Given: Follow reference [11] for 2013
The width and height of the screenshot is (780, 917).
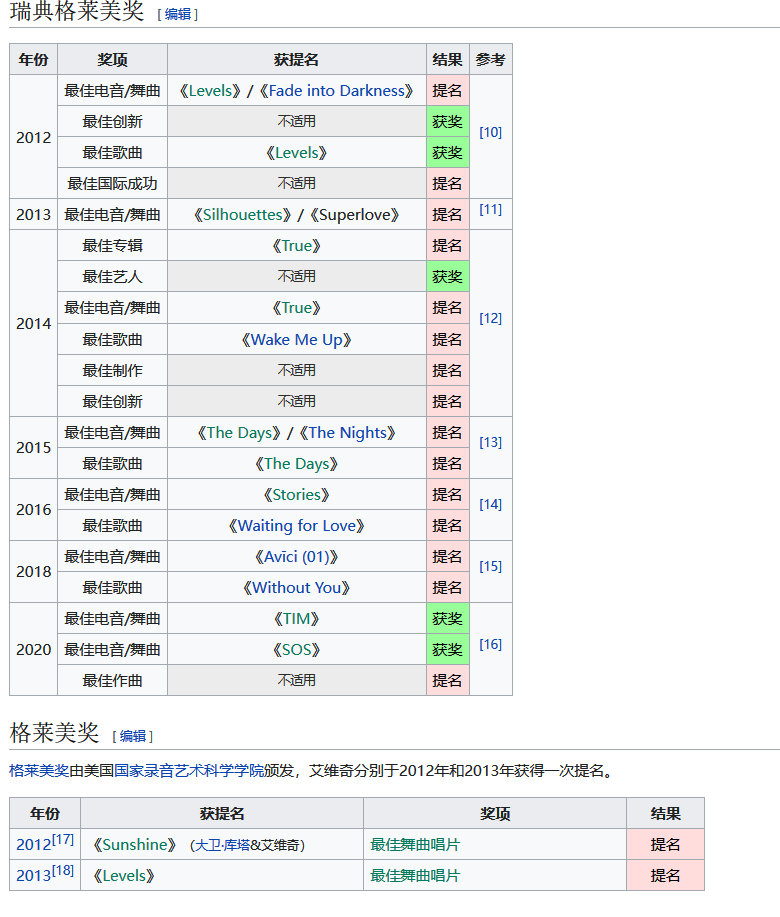Looking at the screenshot, I should pyautogui.click(x=491, y=209).
